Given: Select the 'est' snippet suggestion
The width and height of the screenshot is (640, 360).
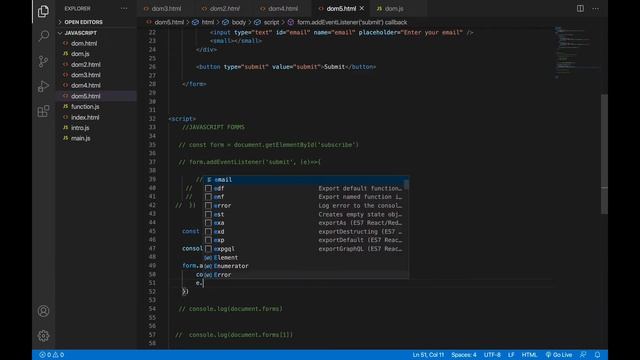Looking at the screenshot, I should 306,214.
